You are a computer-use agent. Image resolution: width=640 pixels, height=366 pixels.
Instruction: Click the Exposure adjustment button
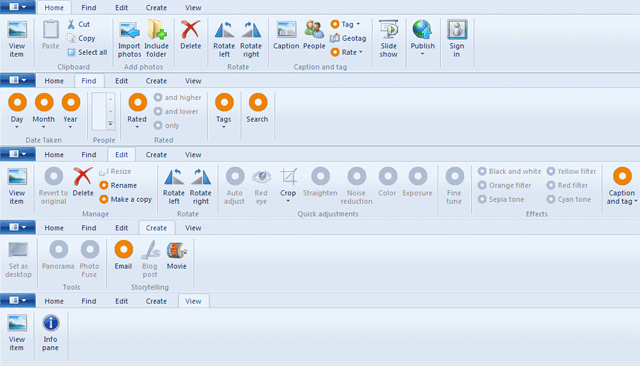[x=418, y=182]
